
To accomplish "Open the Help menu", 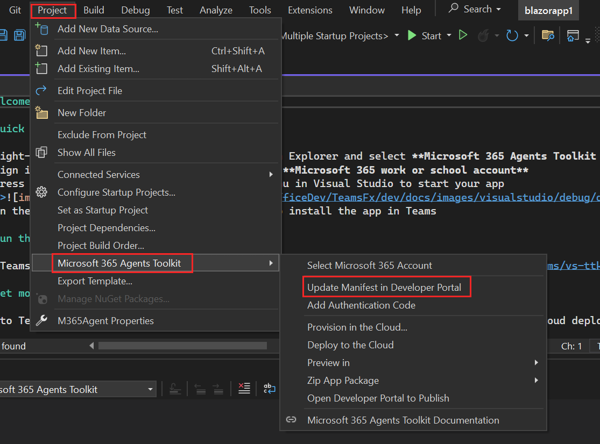I will (411, 10).
